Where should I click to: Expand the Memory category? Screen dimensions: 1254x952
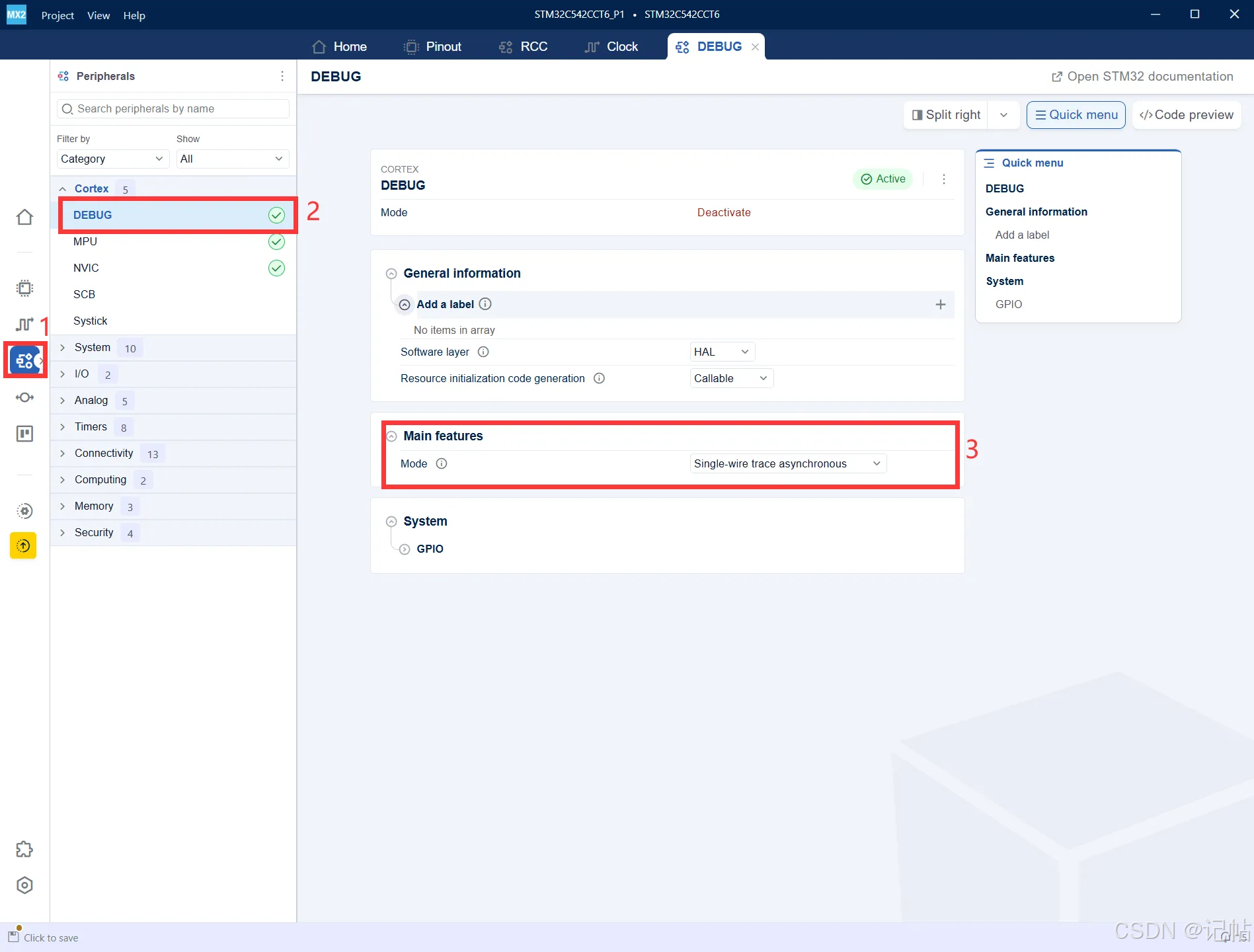63,506
